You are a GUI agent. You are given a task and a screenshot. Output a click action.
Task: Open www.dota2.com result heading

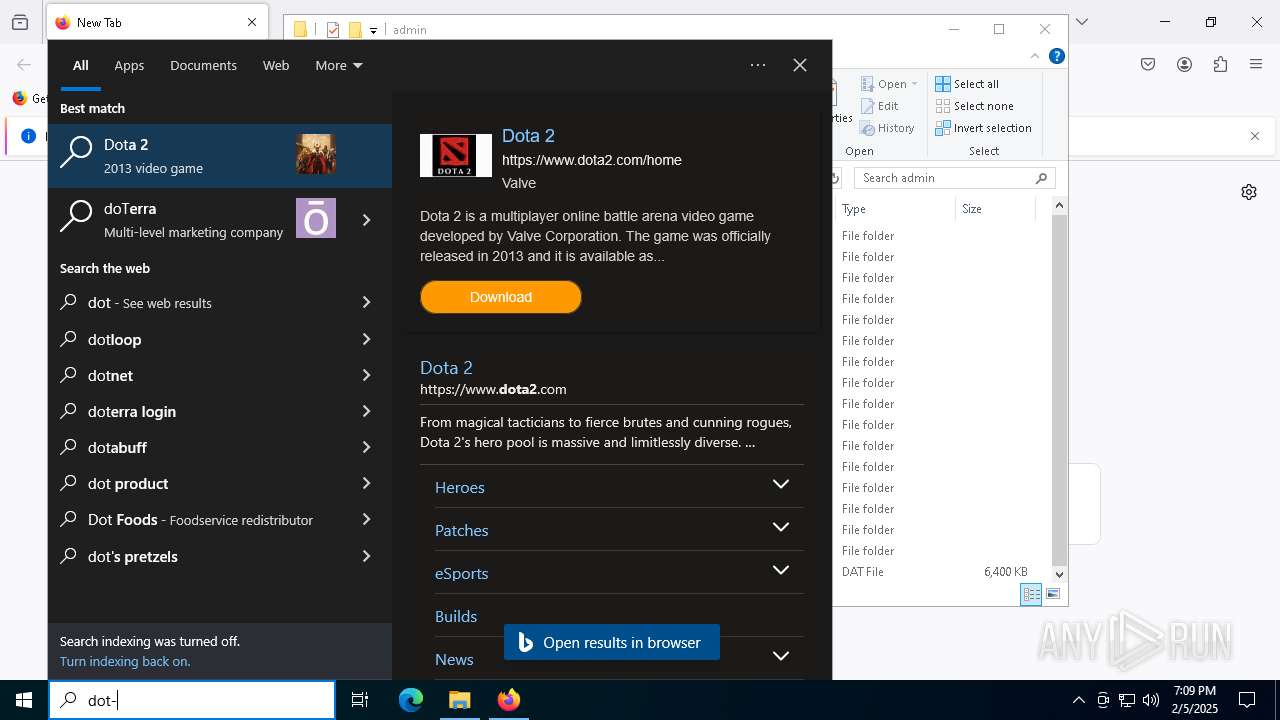click(446, 368)
